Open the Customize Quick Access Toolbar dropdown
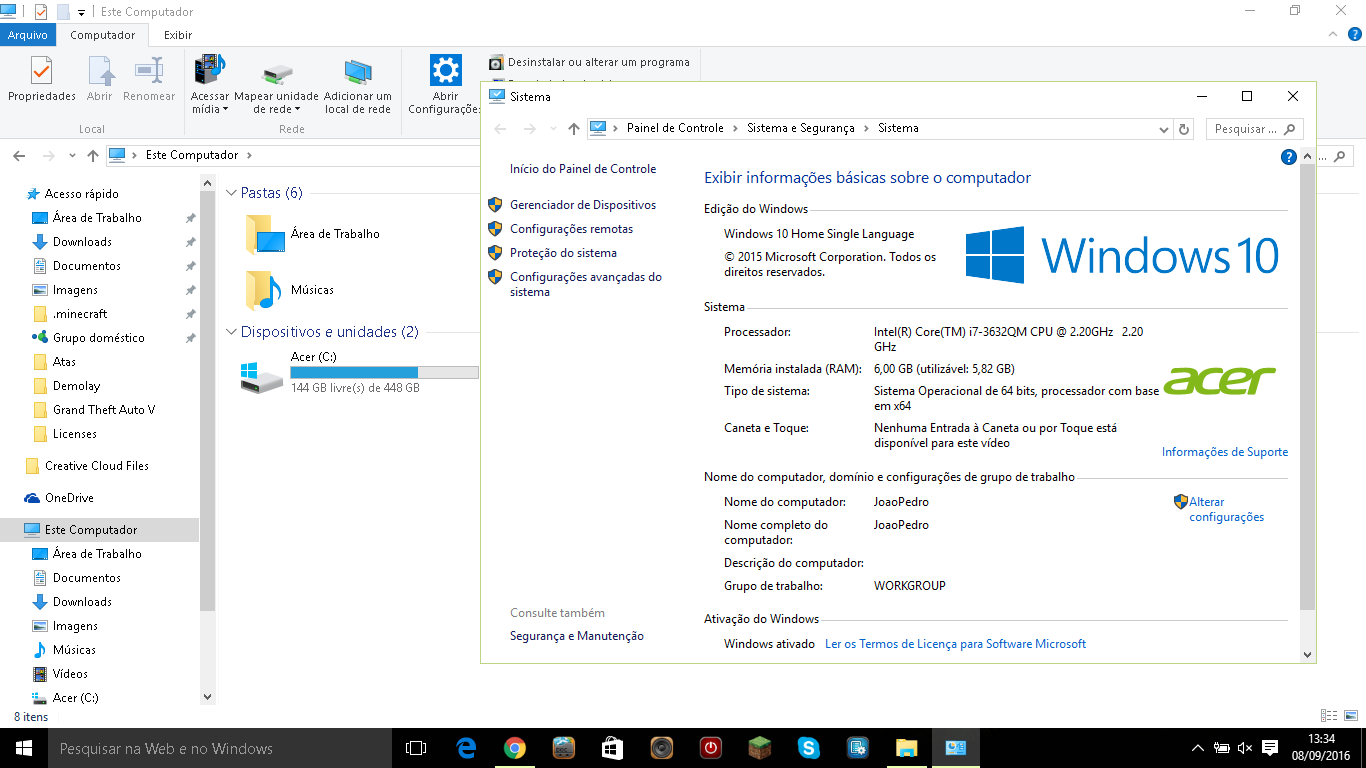1366x768 pixels. (81, 13)
